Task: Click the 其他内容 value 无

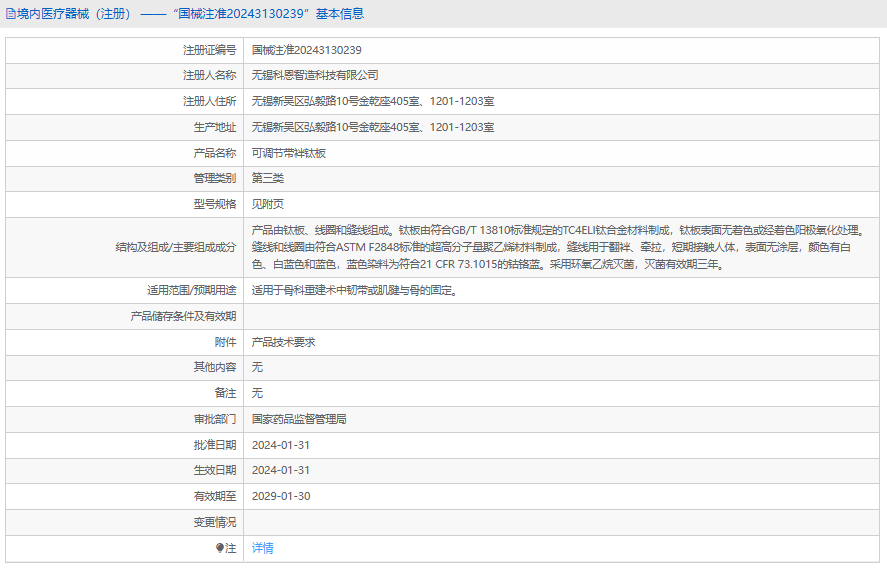Action: pyautogui.click(x=257, y=367)
